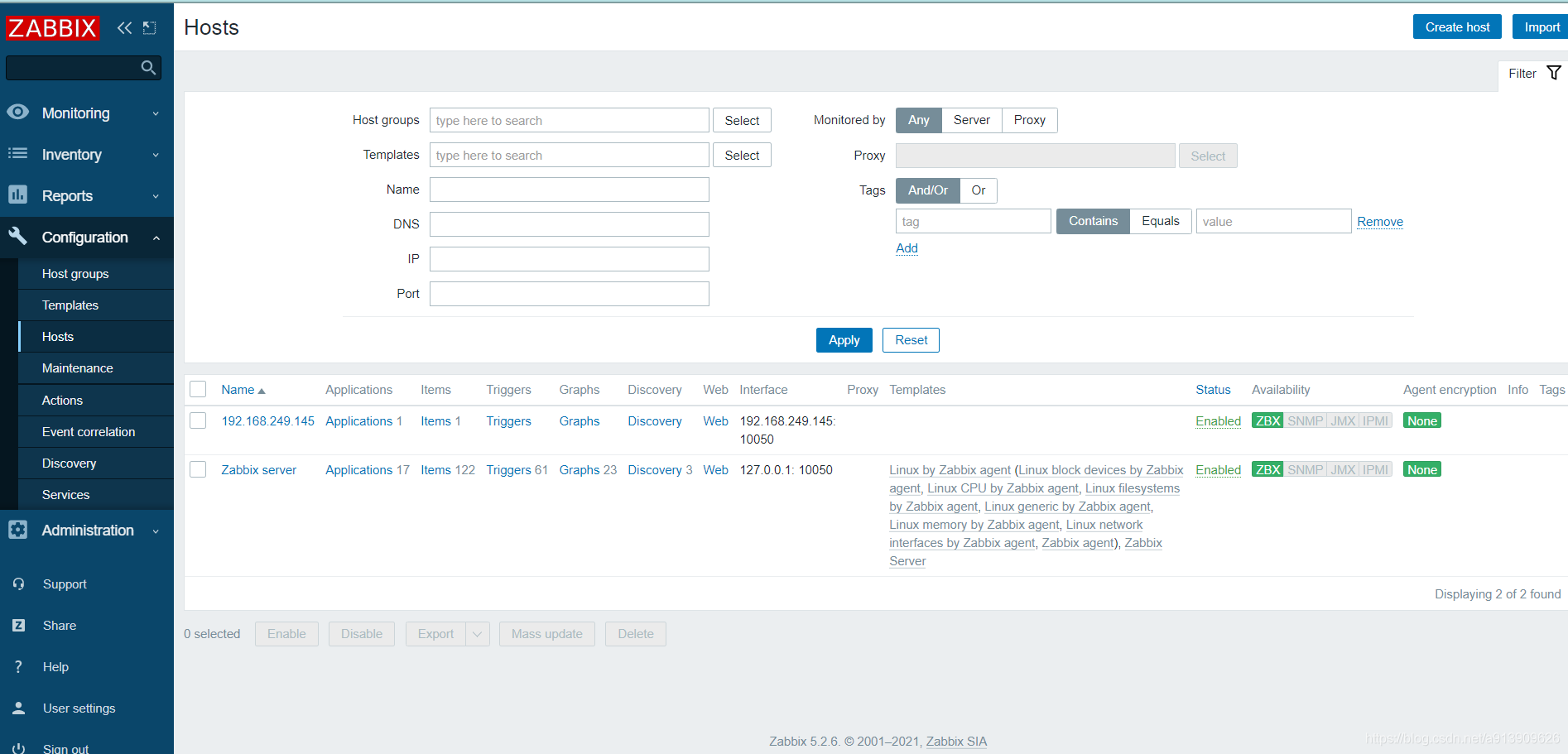Select the Equals tag operator
Viewport: 1568px width, 754px height.
(1161, 221)
